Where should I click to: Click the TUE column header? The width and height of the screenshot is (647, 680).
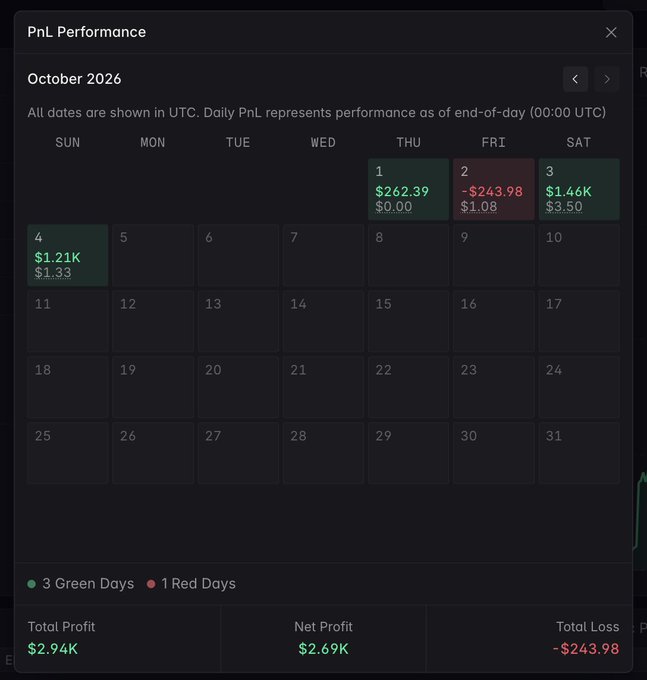[x=238, y=143]
